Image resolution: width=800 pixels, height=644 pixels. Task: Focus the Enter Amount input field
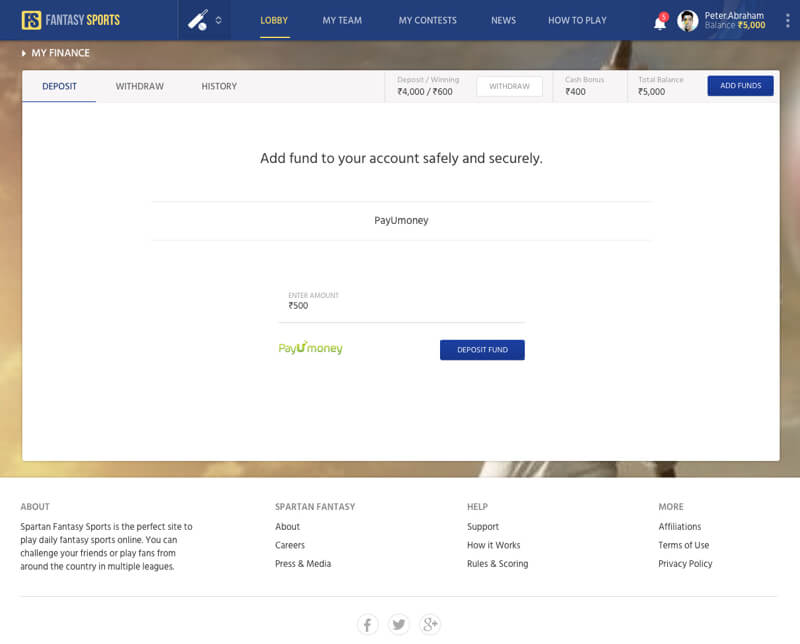point(402,305)
